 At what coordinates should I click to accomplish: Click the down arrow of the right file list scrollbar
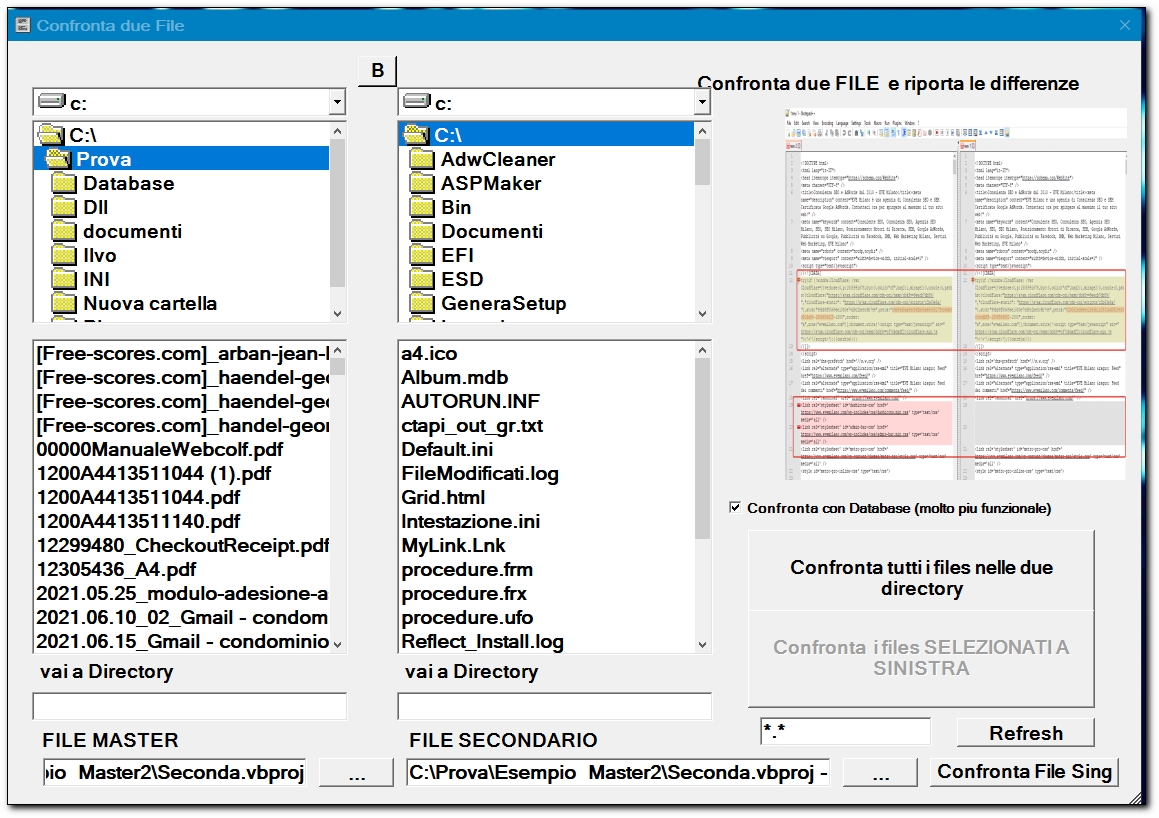pos(702,644)
